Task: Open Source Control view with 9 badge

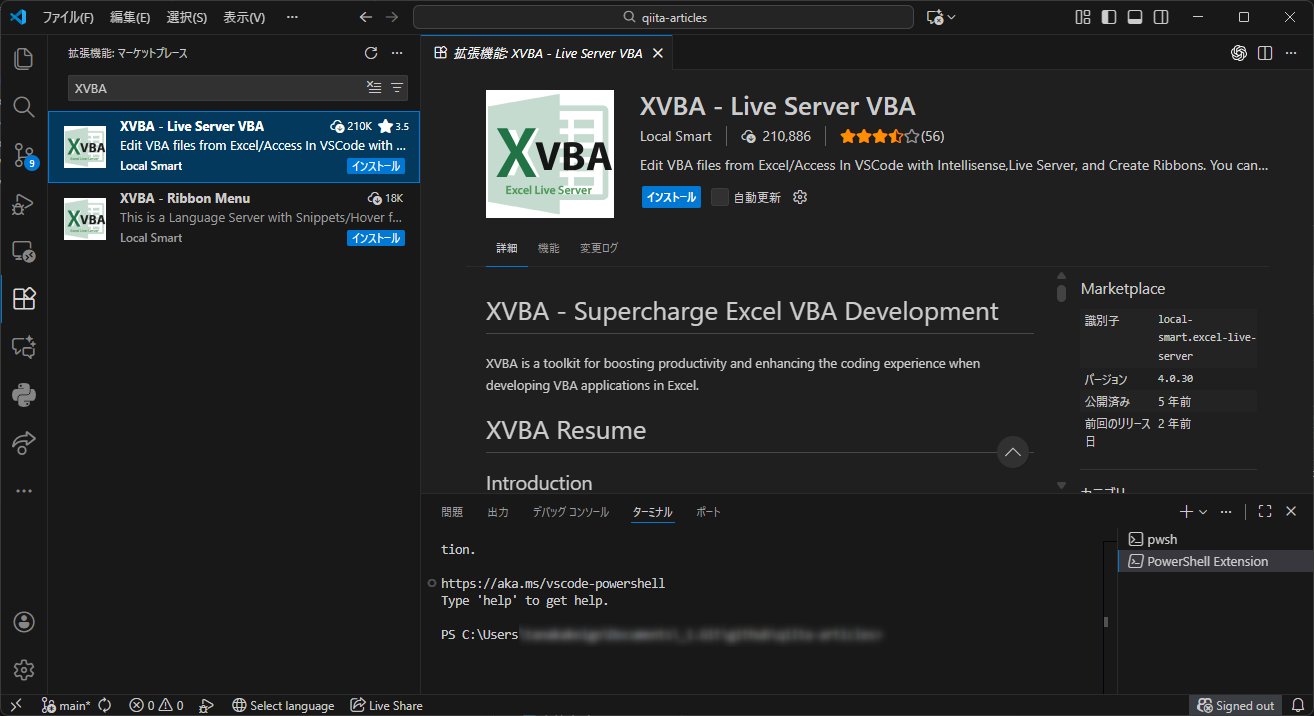Action: coord(24,155)
